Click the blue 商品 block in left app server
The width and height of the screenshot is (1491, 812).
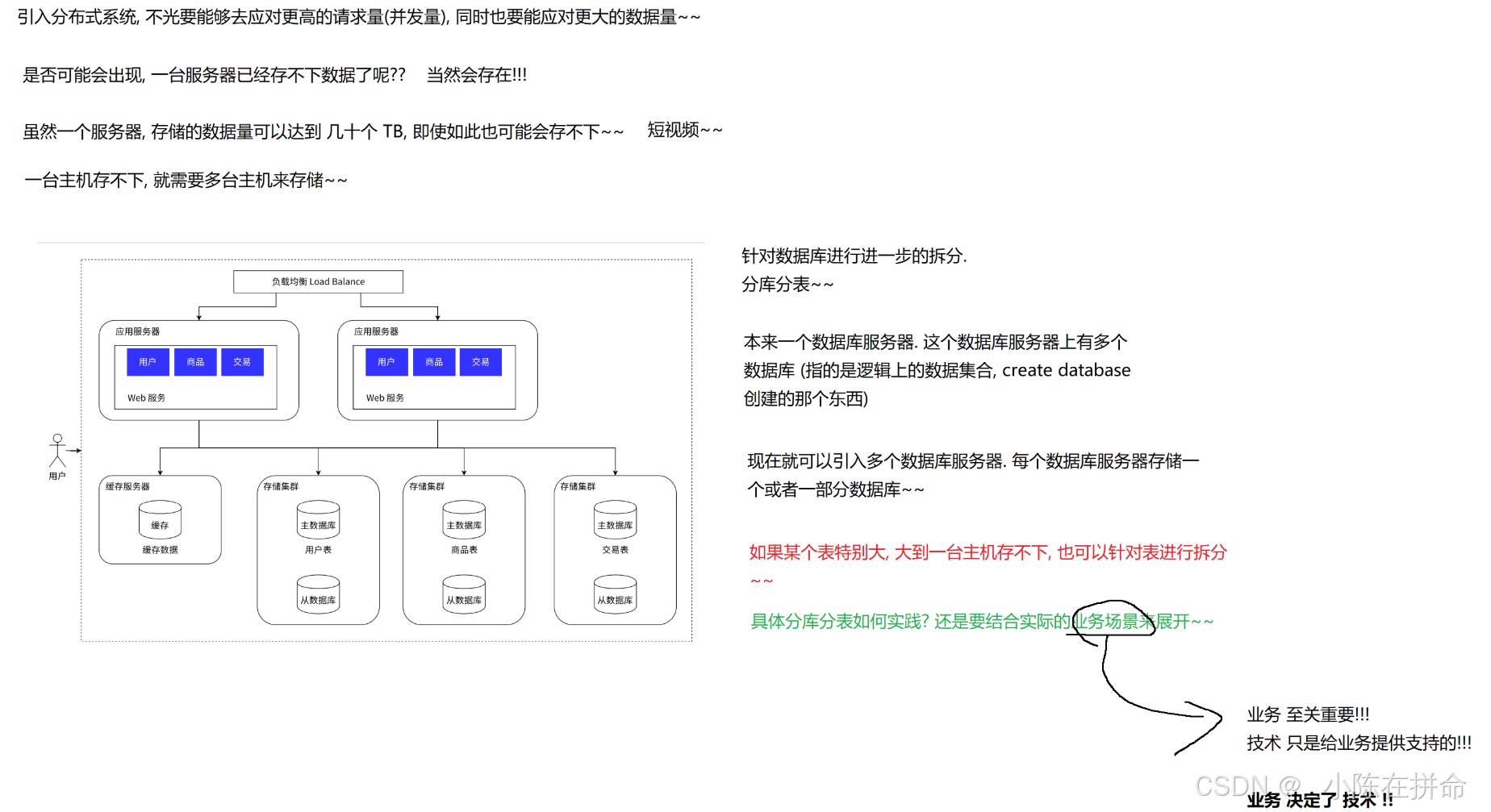point(195,362)
